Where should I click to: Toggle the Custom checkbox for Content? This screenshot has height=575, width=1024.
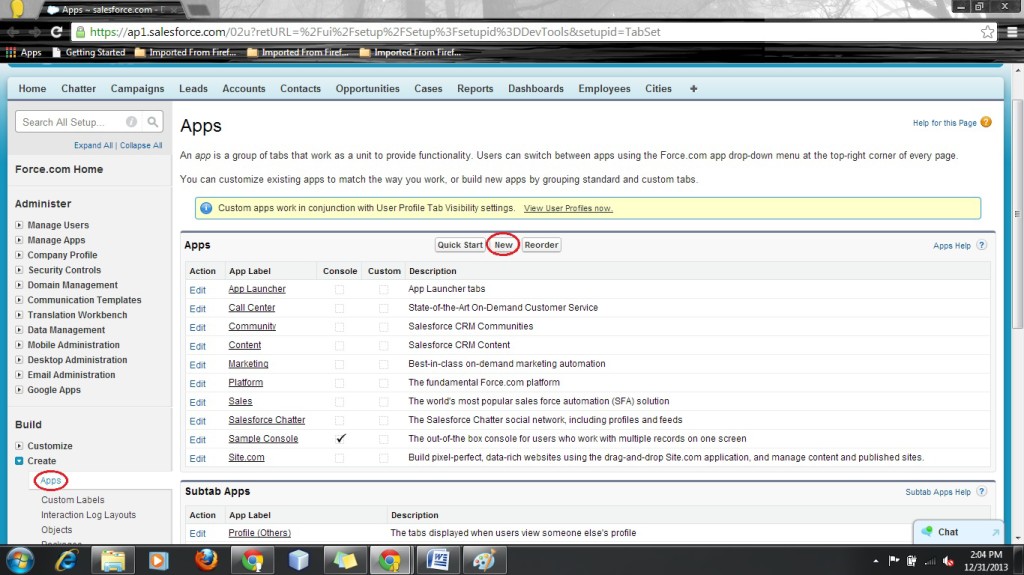[383, 346]
